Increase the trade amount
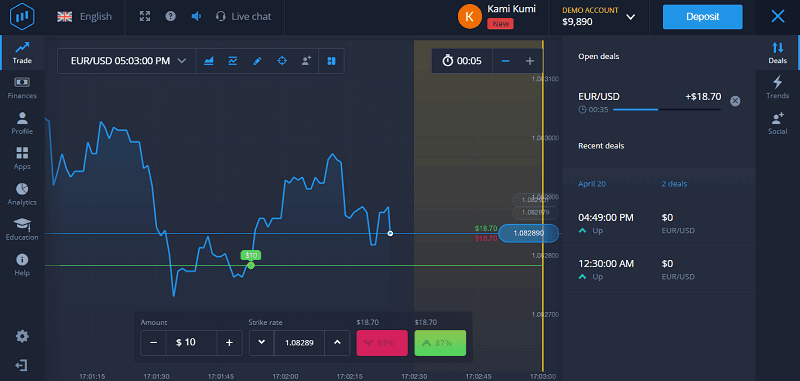Viewport: 800px width, 381px height. [230, 343]
